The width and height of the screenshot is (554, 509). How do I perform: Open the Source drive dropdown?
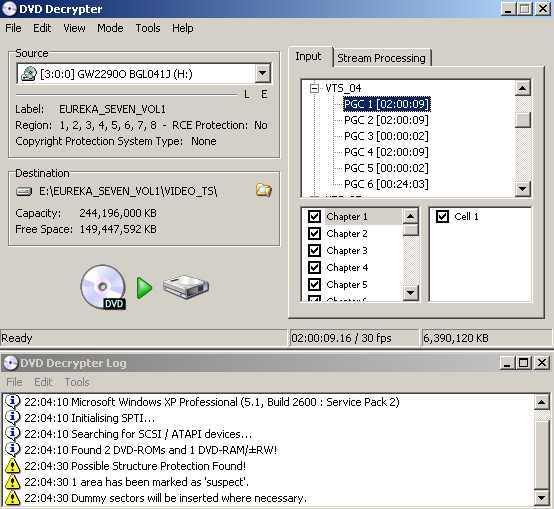(262, 73)
